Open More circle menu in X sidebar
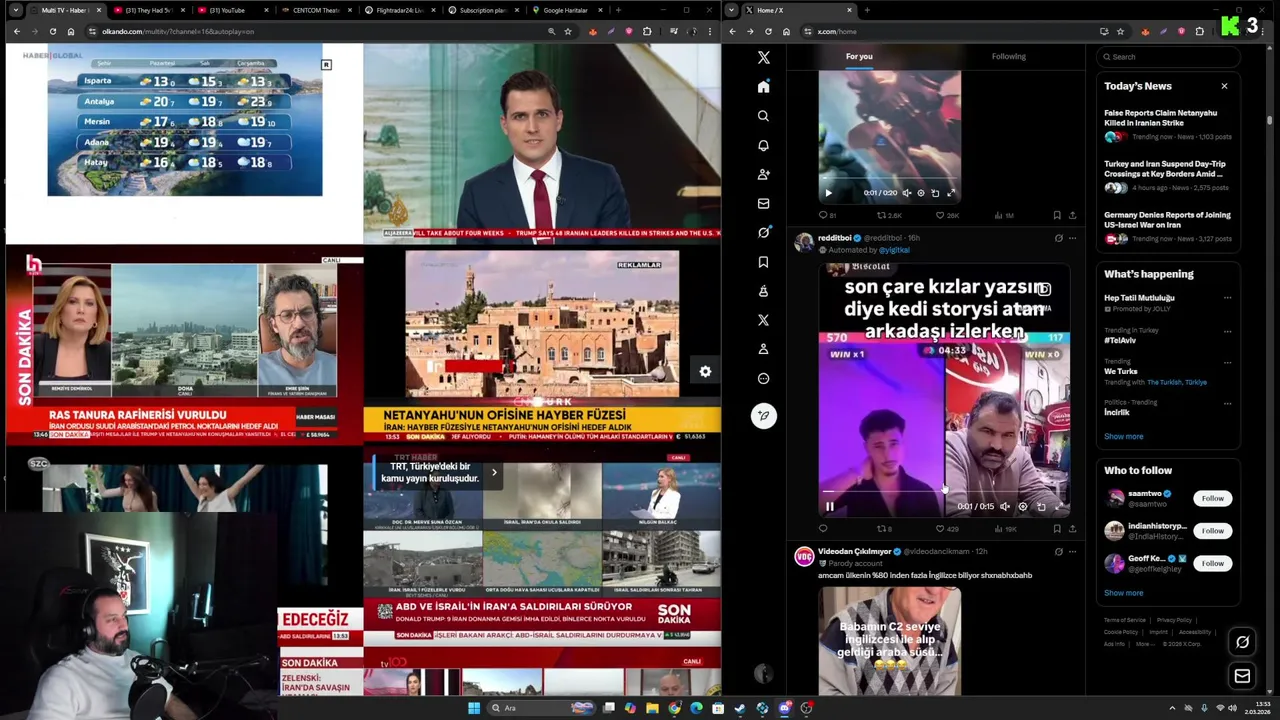The width and height of the screenshot is (1280, 720). click(x=763, y=378)
